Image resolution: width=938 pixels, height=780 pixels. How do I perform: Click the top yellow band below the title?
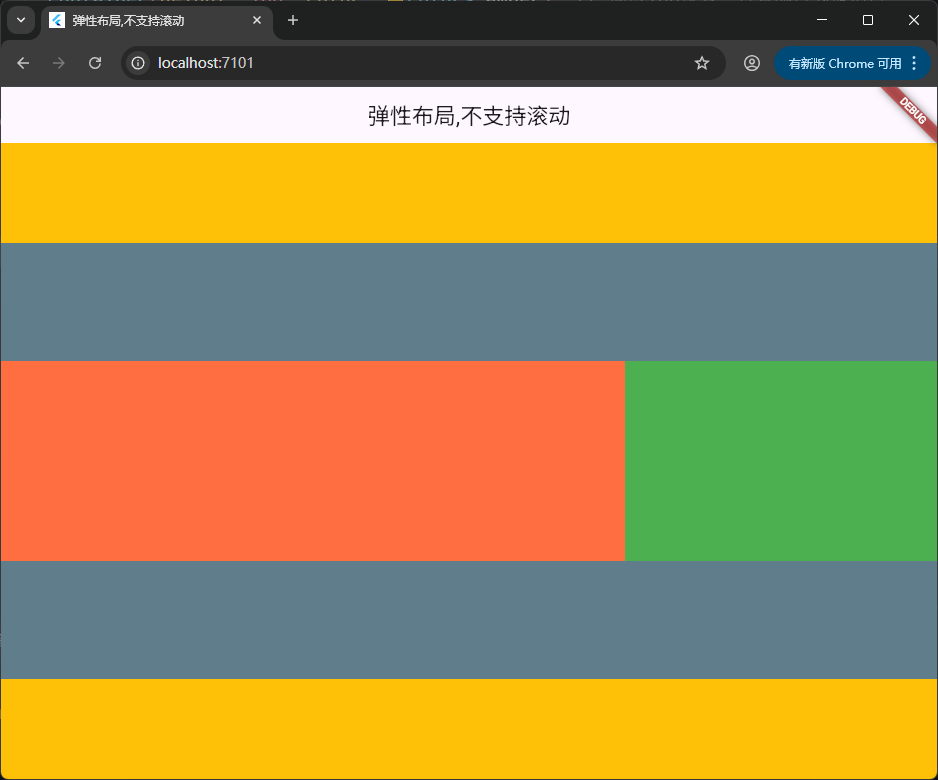tap(468, 193)
